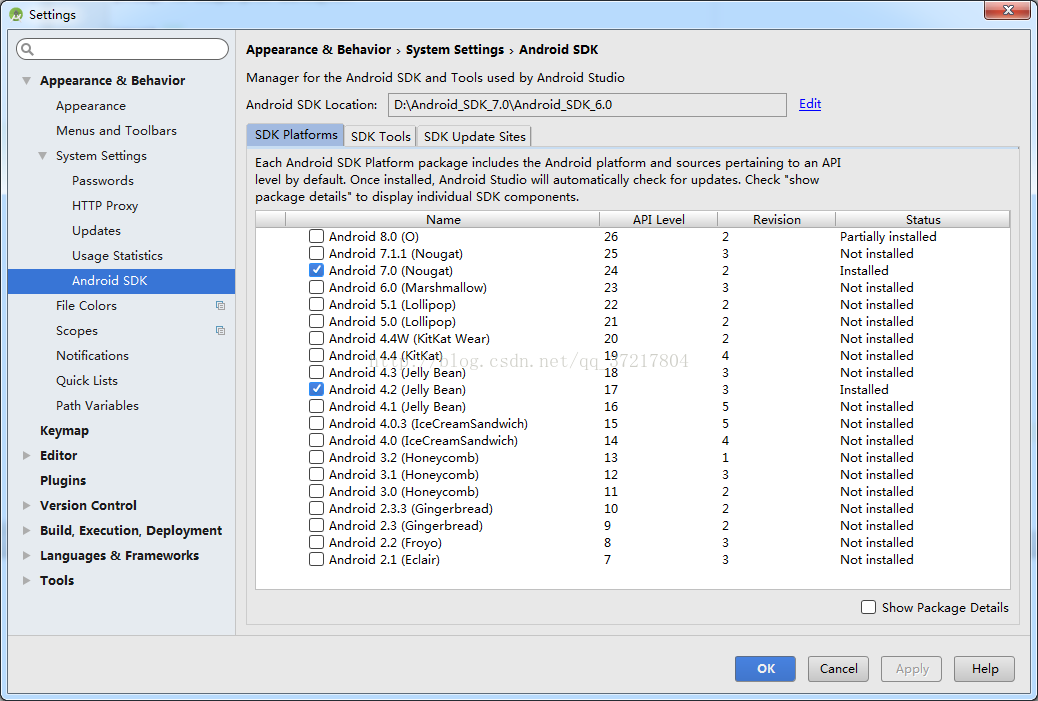Open Usage Statistics settings
Image resolution: width=1038 pixels, height=701 pixels.
coord(117,256)
